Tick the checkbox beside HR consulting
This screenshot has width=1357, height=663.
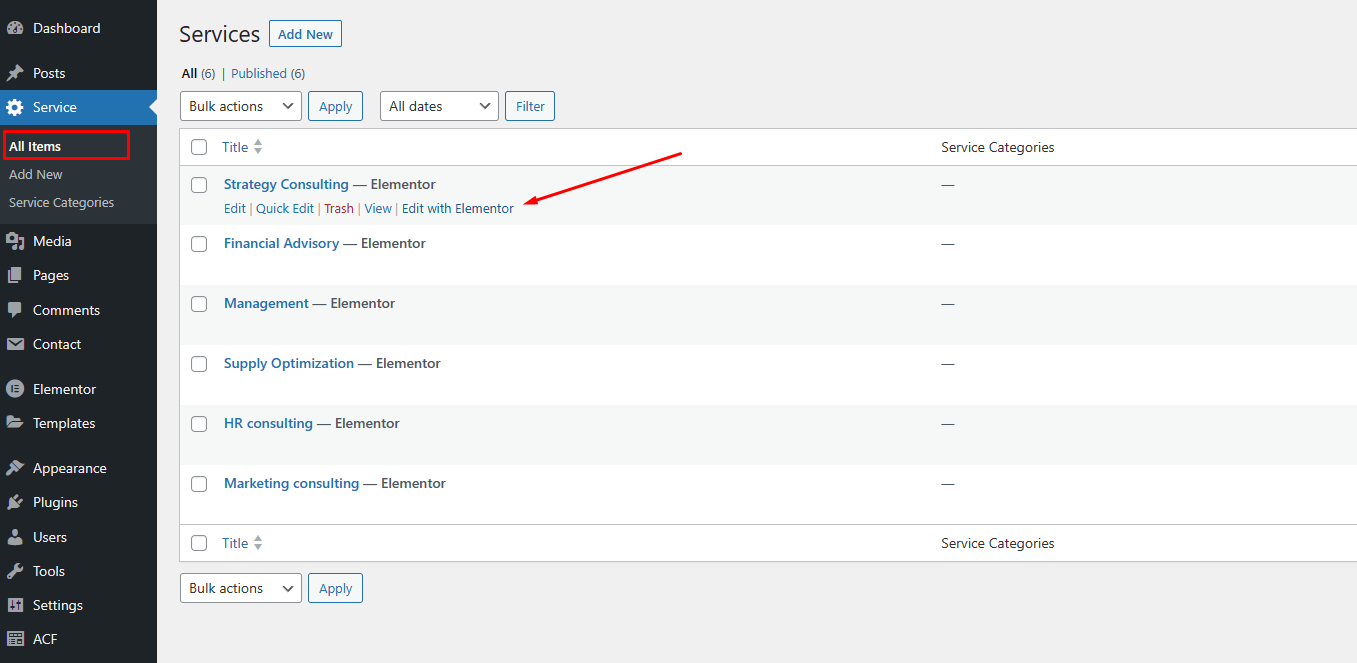pos(199,424)
